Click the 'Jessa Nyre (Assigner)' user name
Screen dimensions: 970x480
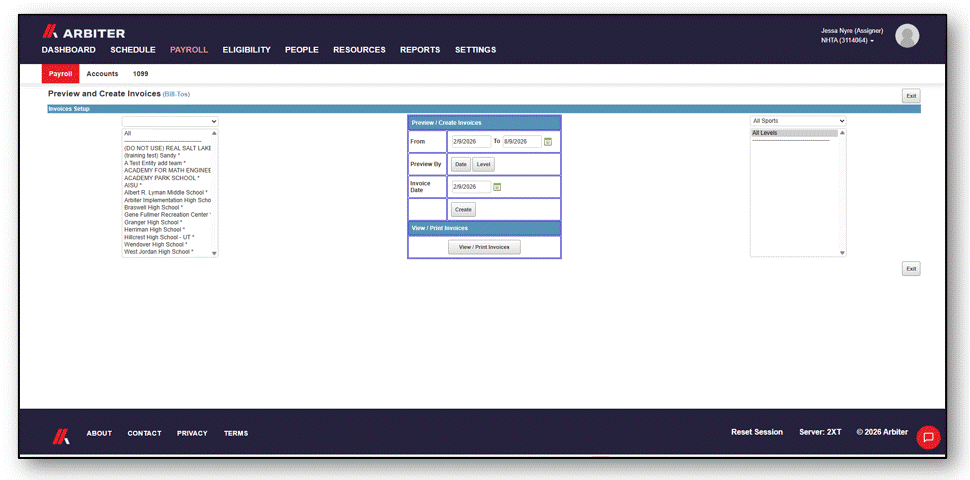(x=852, y=31)
